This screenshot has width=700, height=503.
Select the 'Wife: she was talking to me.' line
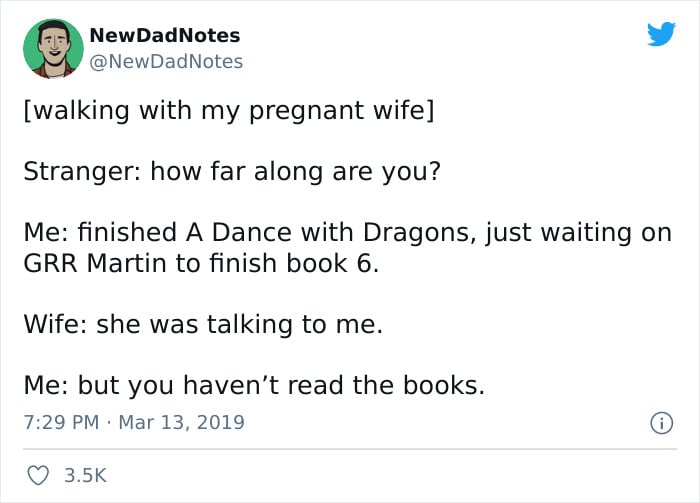coord(203,324)
